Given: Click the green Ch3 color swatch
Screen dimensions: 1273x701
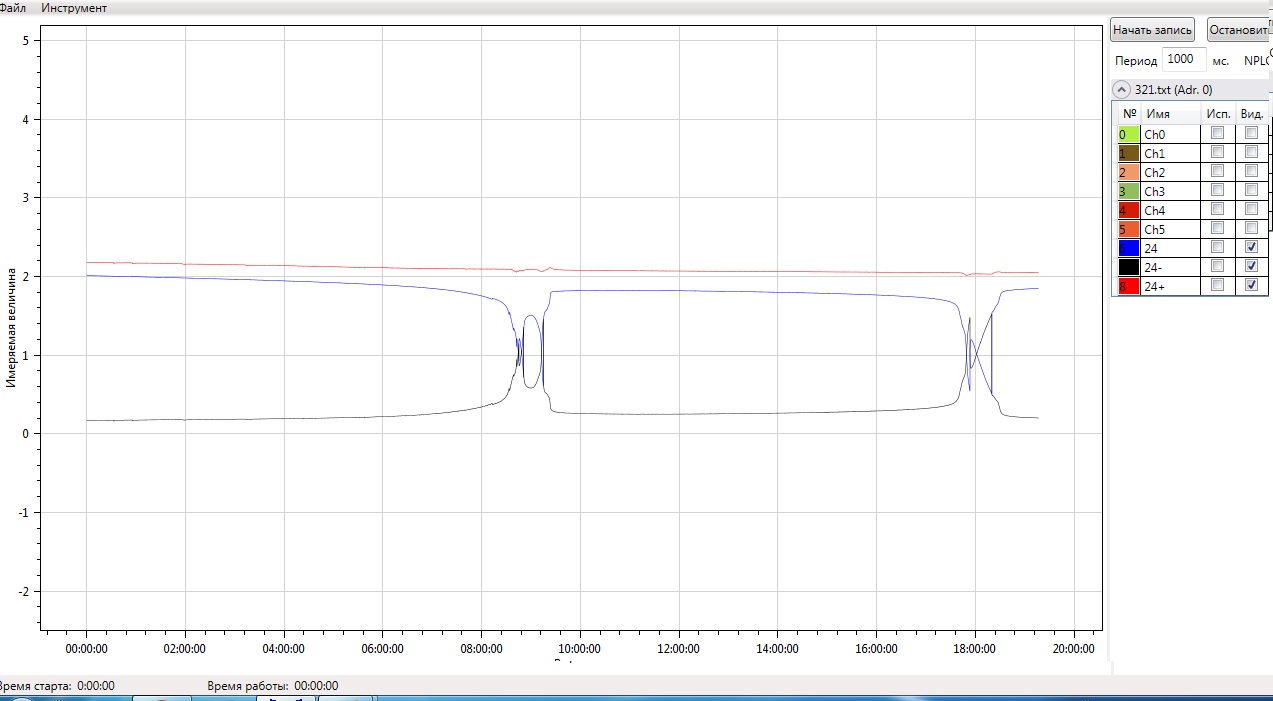Looking at the screenshot, I should (x=1128, y=191).
